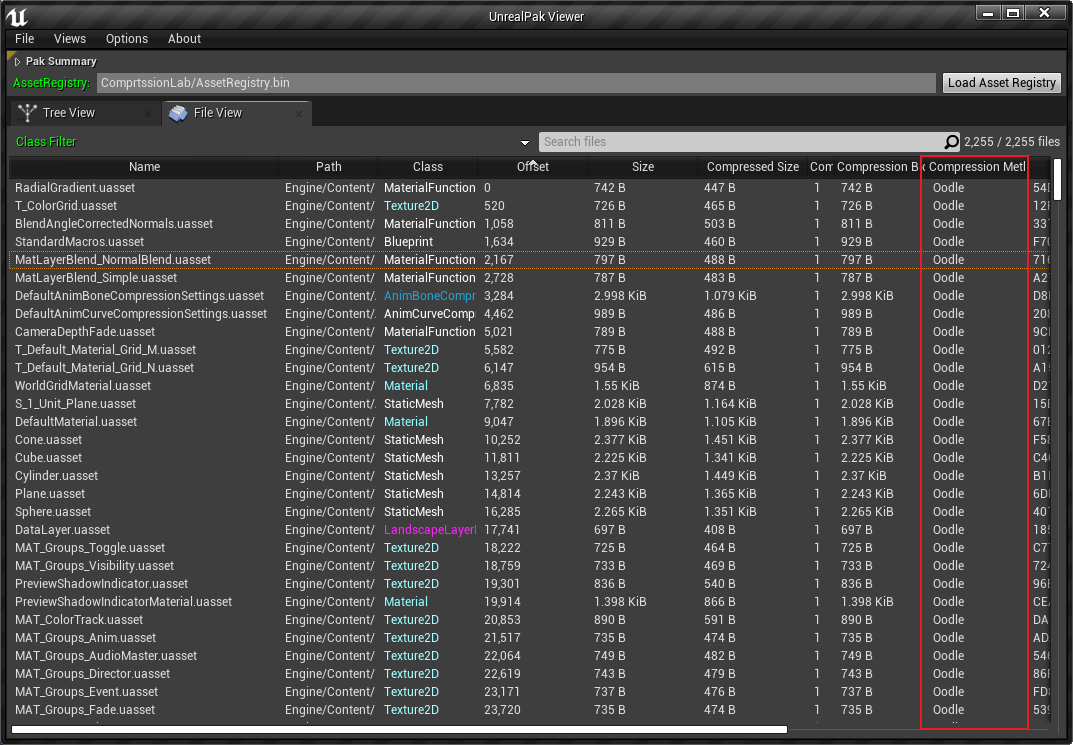
Task: Click the Unreal Engine logo icon
Action: coord(16,15)
